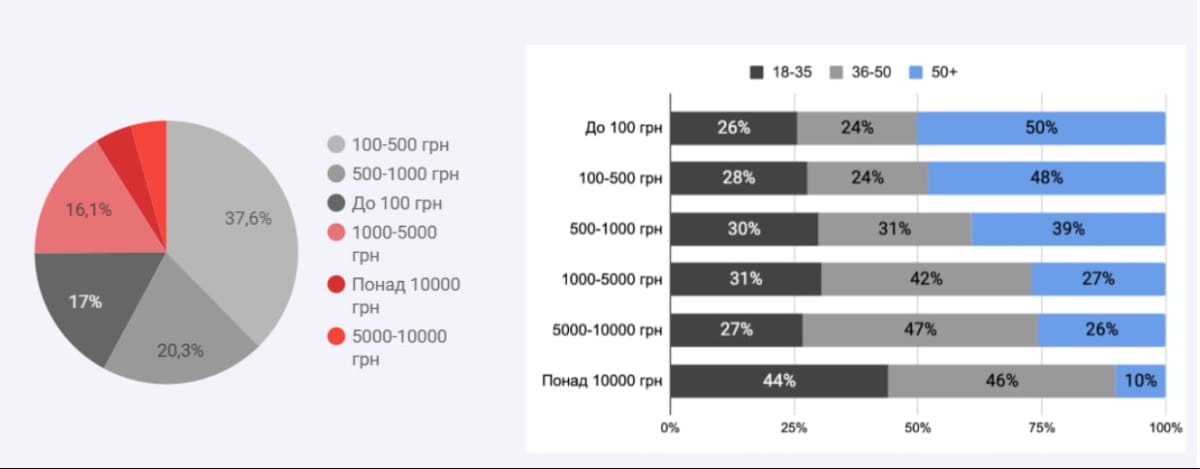Select the 47% gray segment in 5000-10000 грн row
Image resolution: width=1200 pixels, height=469 pixels.
pyautogui.click(x=920, y=330)
